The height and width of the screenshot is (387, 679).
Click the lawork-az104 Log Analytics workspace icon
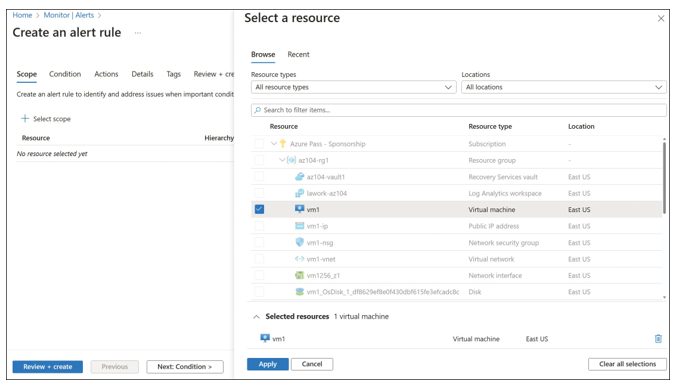(x=299, y=193)
